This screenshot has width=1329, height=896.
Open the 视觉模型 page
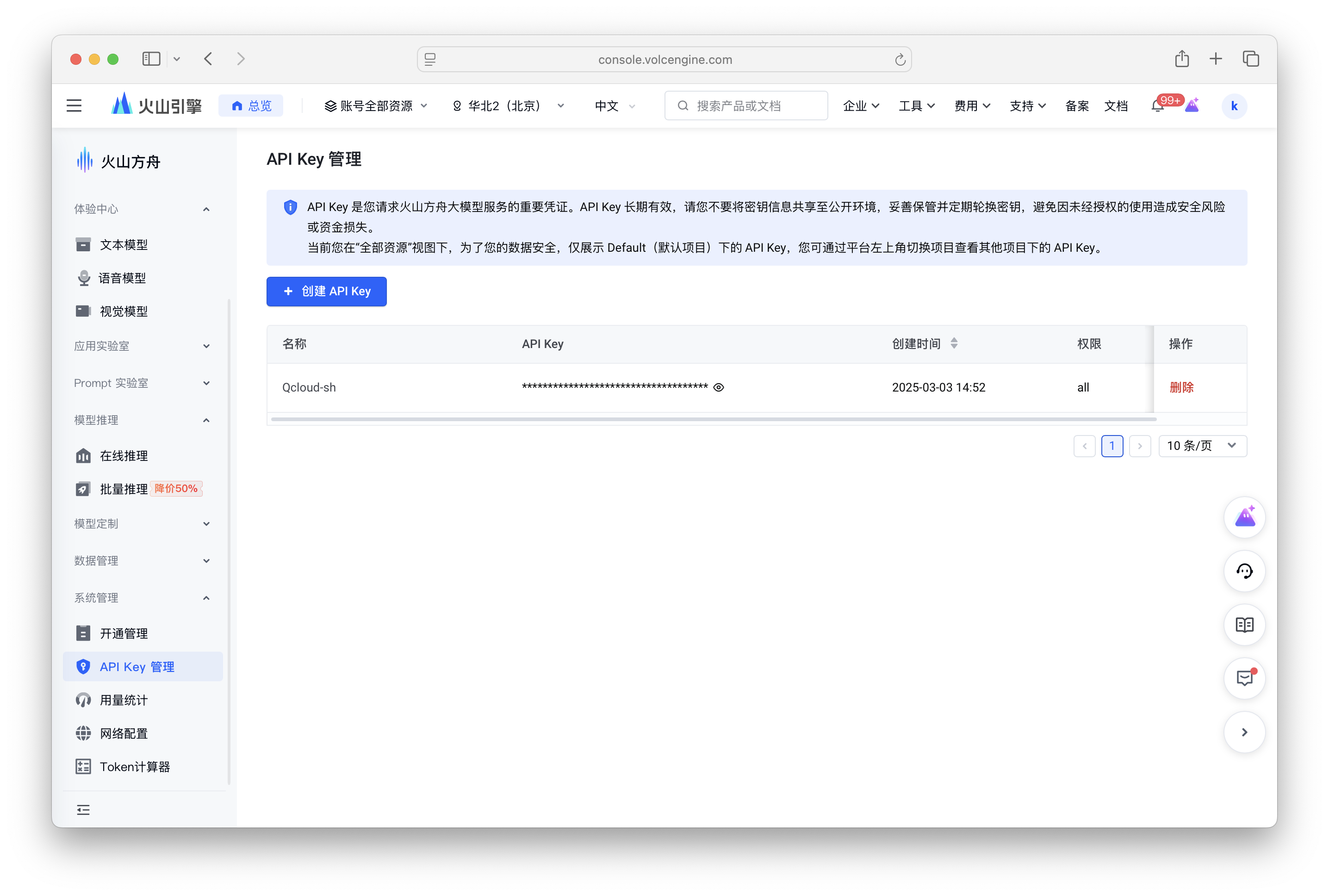[x=124, y=311]
